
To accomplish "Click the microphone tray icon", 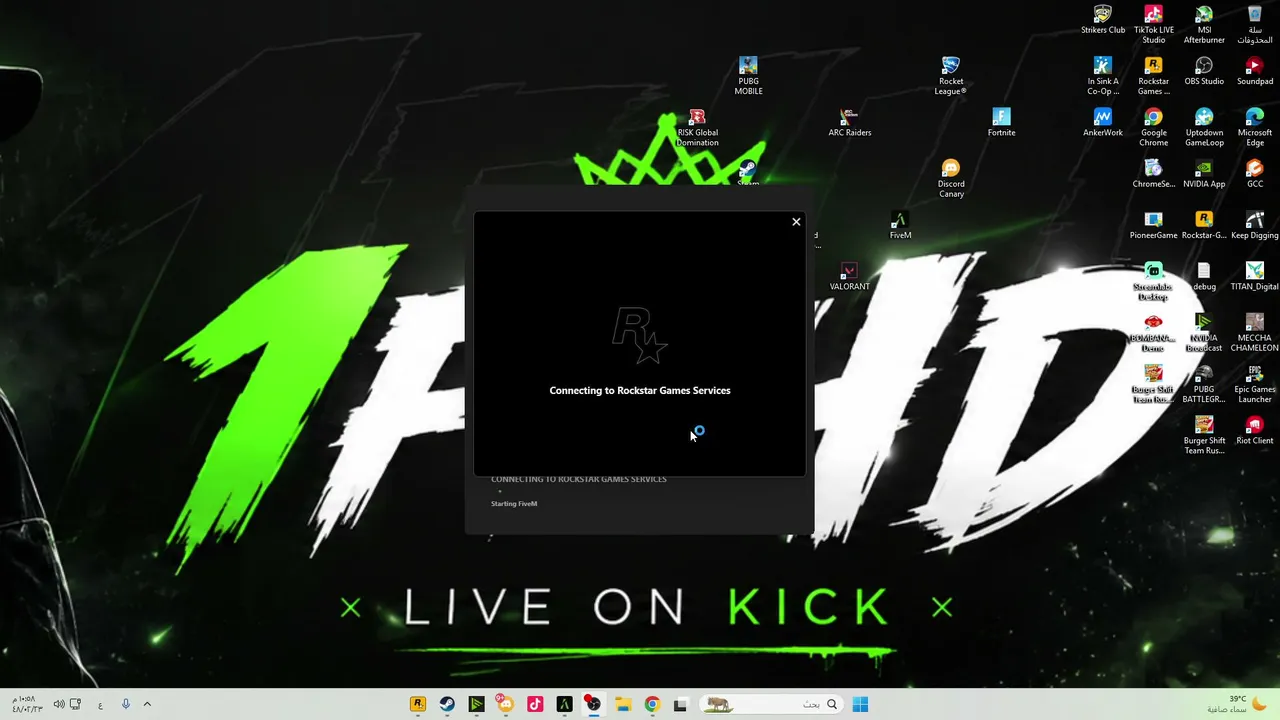I will (125, 704).
